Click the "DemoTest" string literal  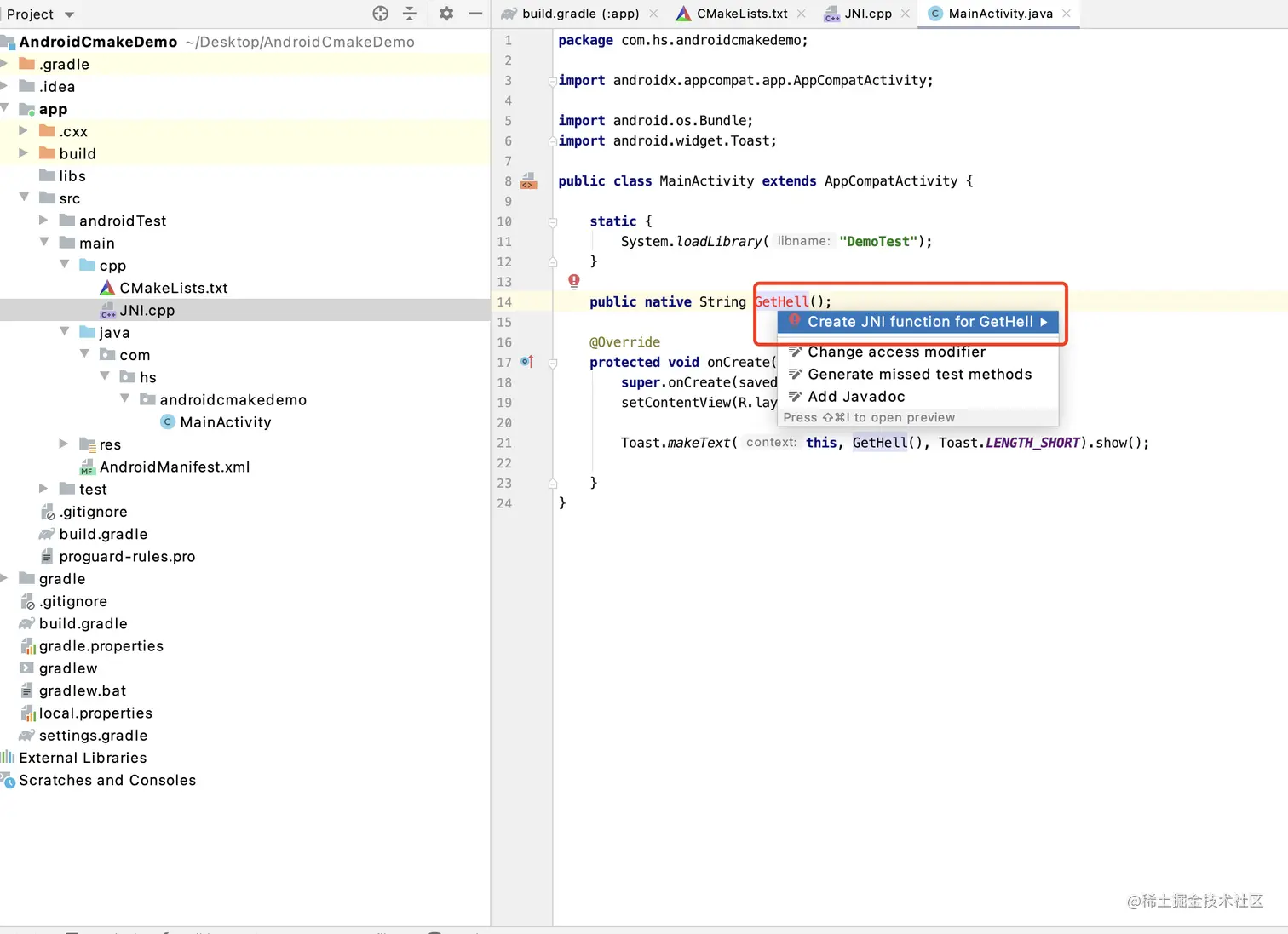coord(878,242)
